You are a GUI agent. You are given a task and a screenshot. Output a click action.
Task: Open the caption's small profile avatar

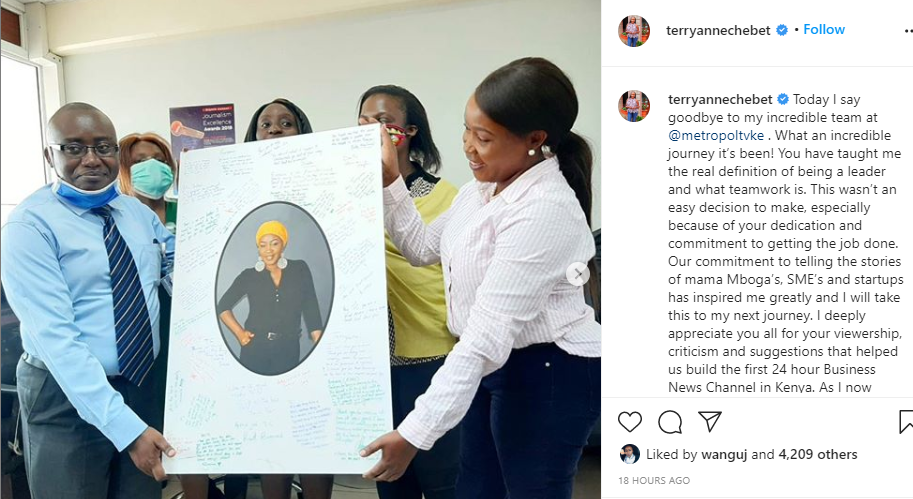click(x=634, y=106)
